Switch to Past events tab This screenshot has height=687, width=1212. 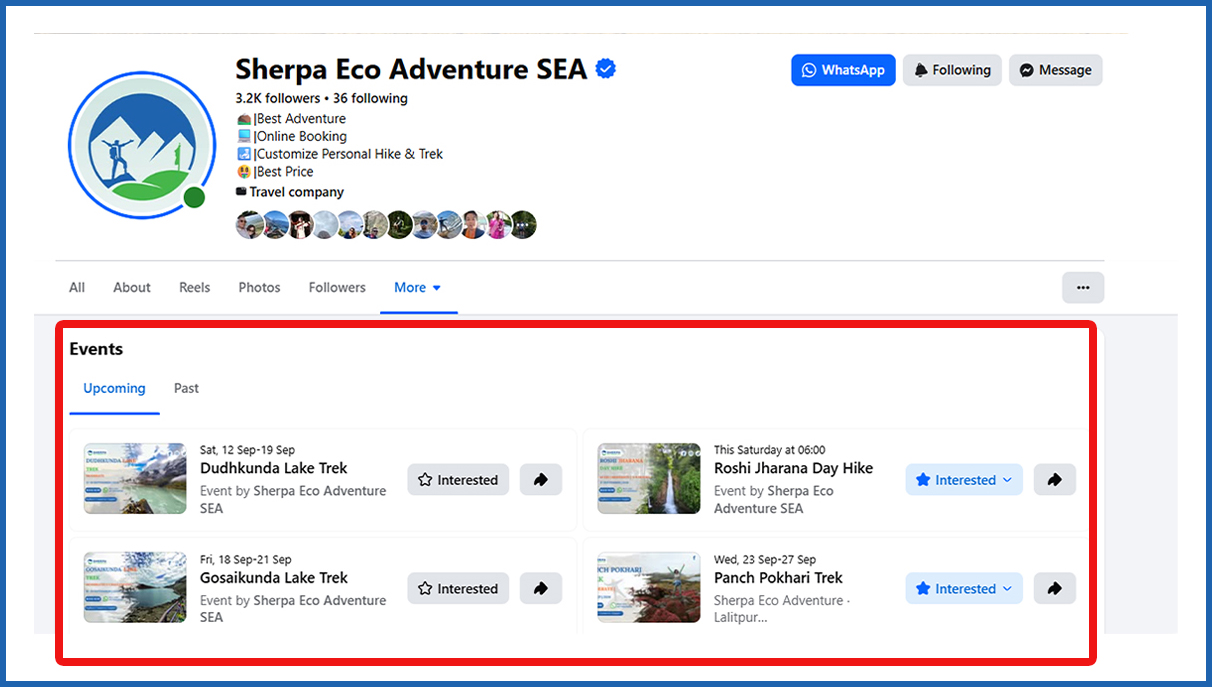pos(186,388)
